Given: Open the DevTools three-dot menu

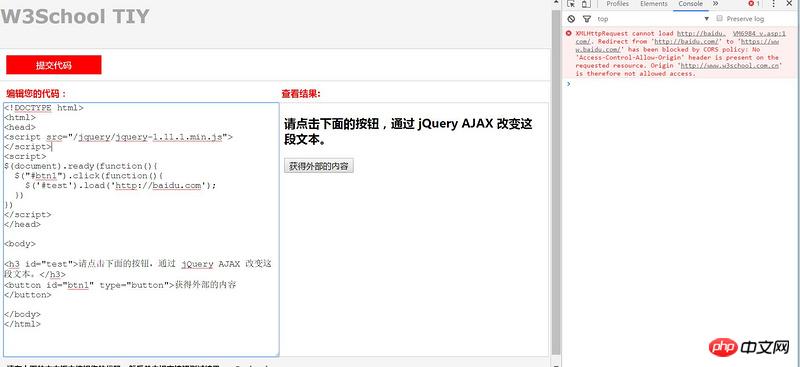Looking at the screenshot, I should point(773,4).
